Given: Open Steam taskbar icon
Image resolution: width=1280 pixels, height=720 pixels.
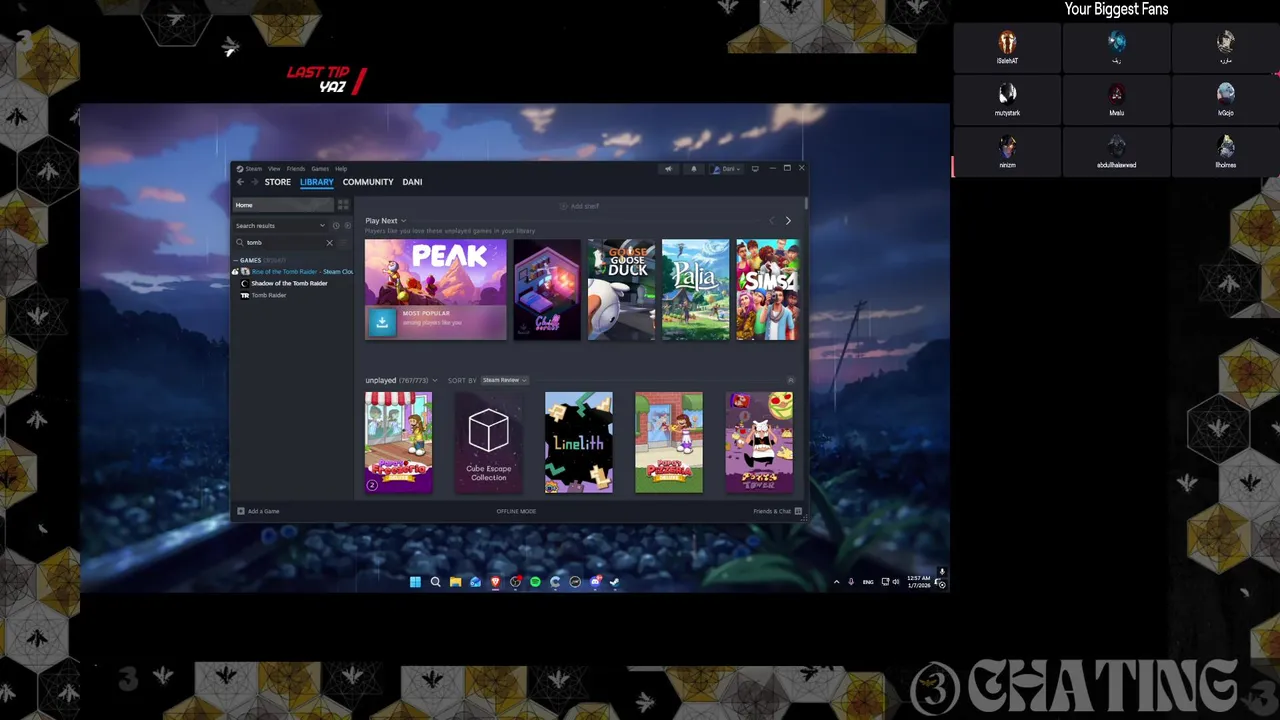Looking at the screenshot, I should point(615,582).
